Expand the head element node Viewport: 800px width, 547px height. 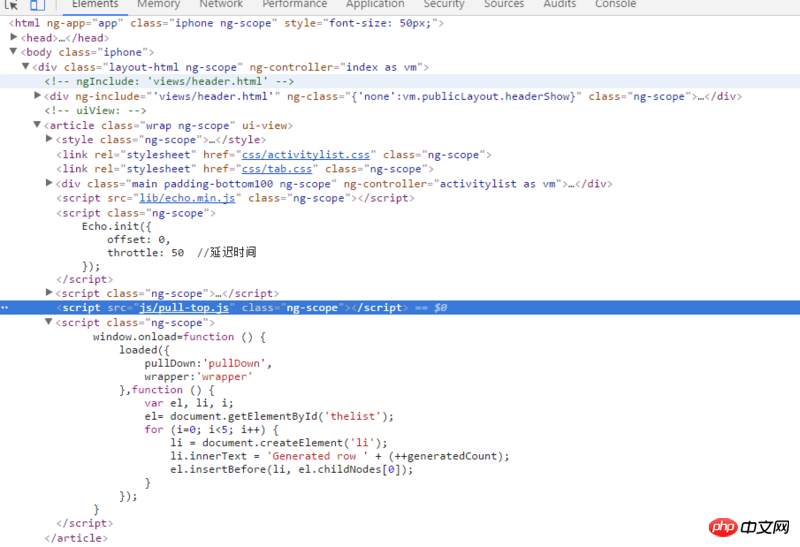[14, 37]
